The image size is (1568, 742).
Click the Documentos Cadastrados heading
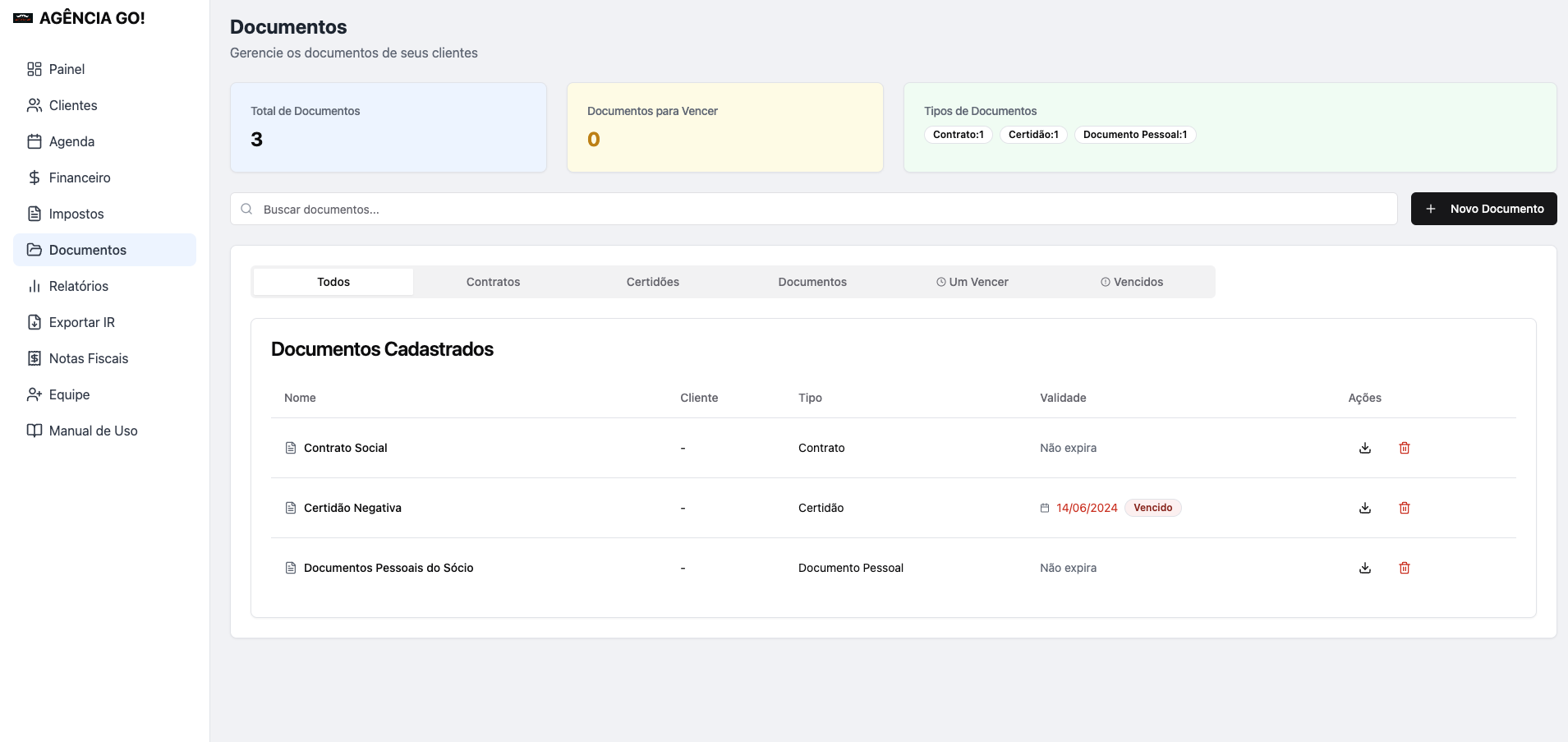pyautogui.click(x=382, y=349)
